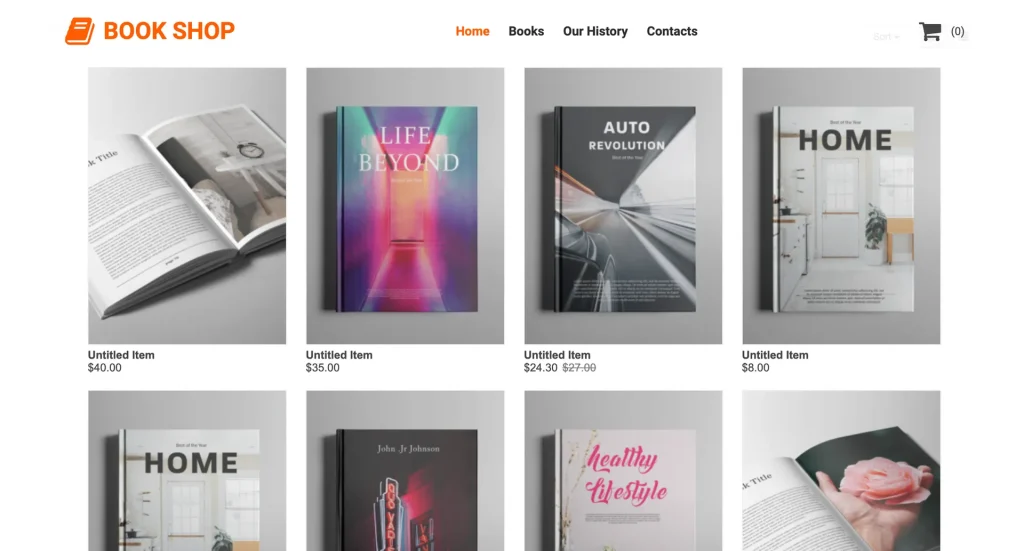This screenshot has height=551, width=1024.
Task: Navigate to Contacts in the menu
Action: tap(672, 31)
